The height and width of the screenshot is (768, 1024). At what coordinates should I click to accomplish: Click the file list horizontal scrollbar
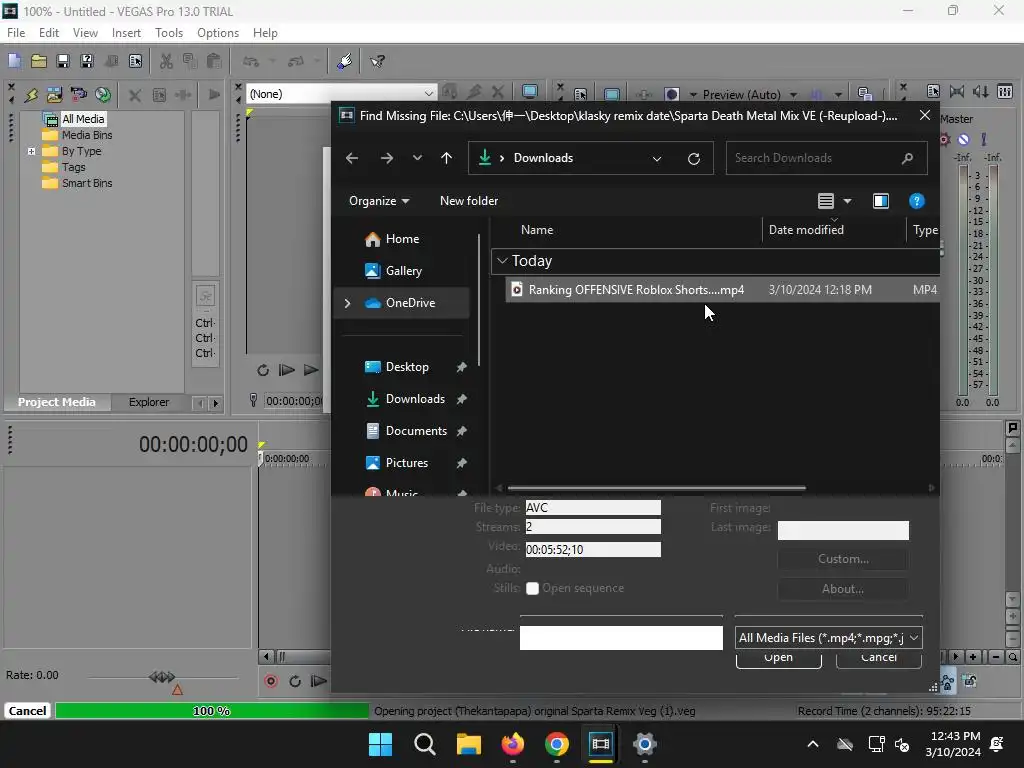(x=656, y=488)
